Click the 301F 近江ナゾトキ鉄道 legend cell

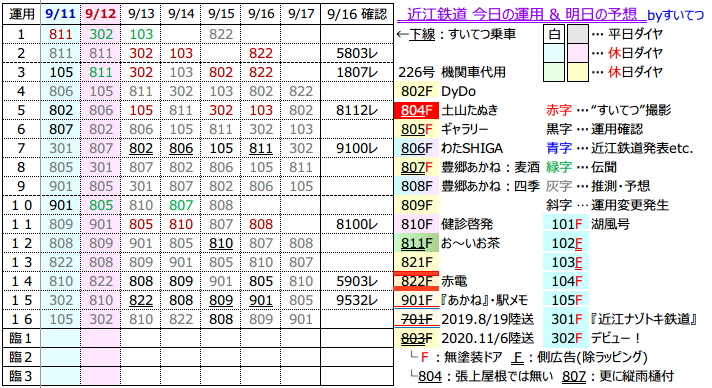[566, 319]
